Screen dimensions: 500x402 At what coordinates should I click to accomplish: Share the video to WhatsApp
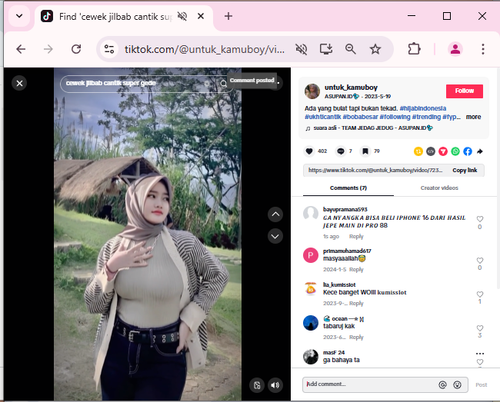[455, 151]
